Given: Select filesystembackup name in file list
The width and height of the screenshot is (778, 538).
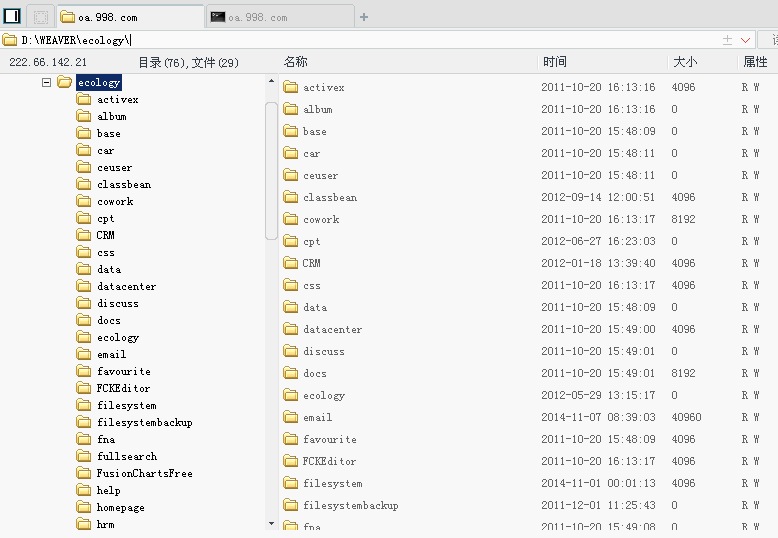Looking at the screenshot, I should [x=351, y=505].
